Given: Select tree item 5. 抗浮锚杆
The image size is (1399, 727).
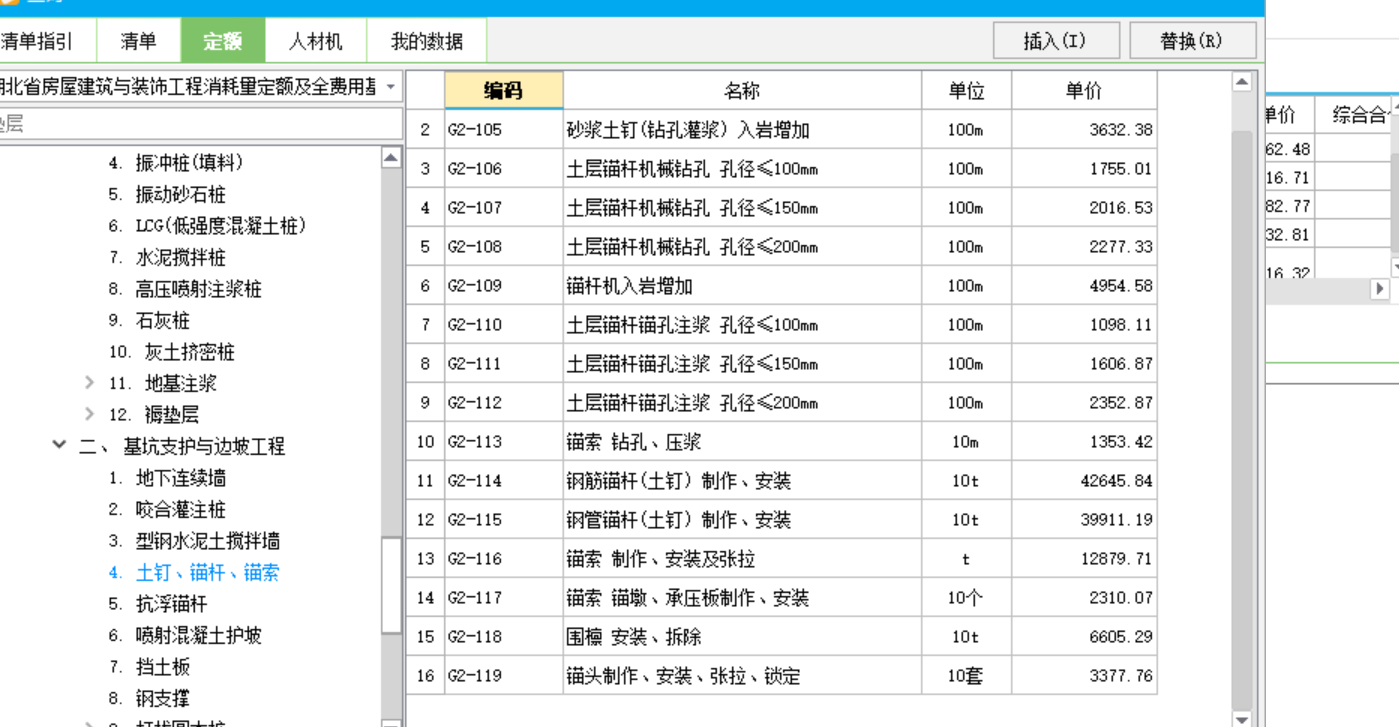Looking at the screenshot, I should point(158,604).
